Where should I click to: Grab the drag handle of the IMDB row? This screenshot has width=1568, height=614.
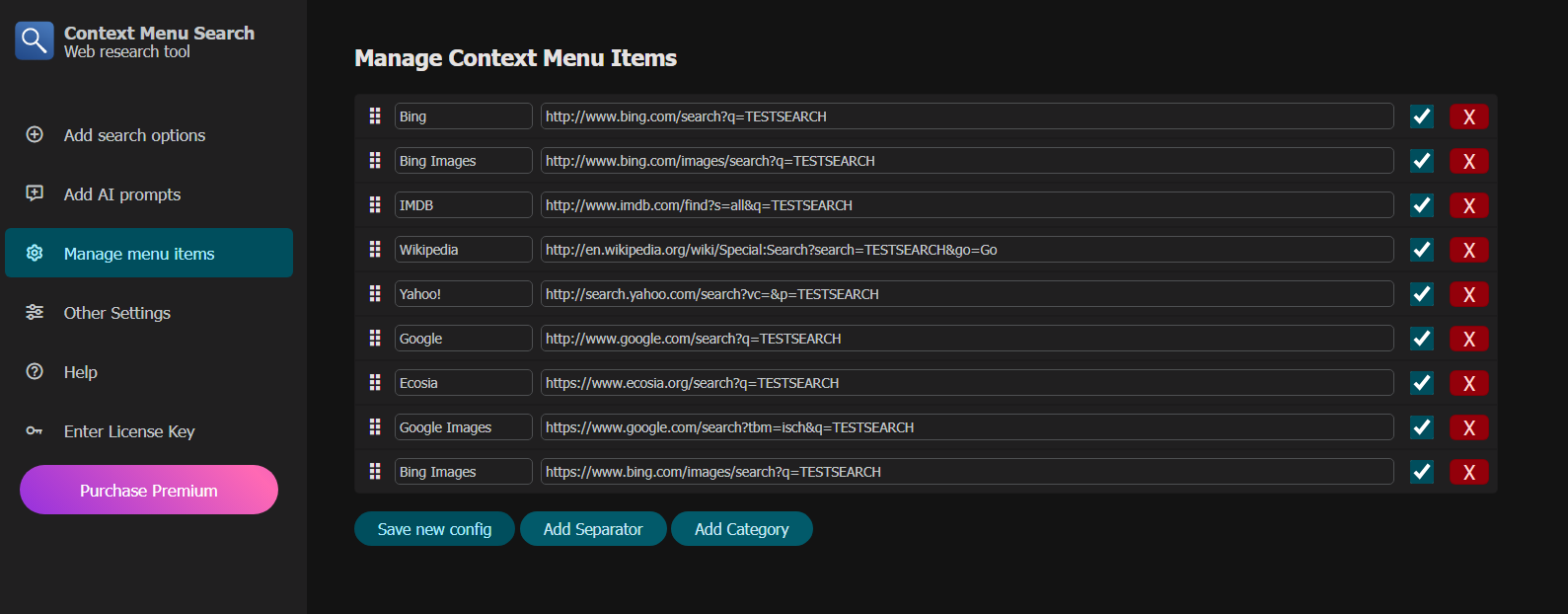pyautogui.click(x=375, y=204)
